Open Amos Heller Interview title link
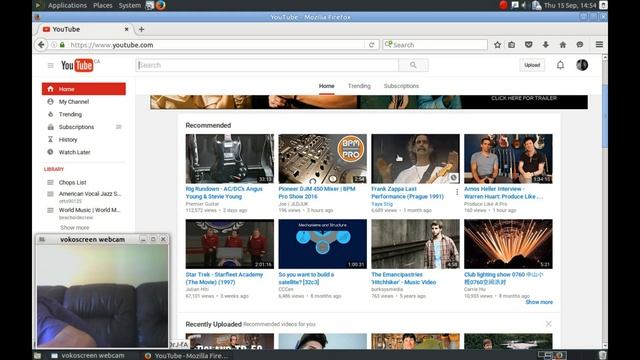The height and width of the screenshot is (360, 640). pos(503,193)
